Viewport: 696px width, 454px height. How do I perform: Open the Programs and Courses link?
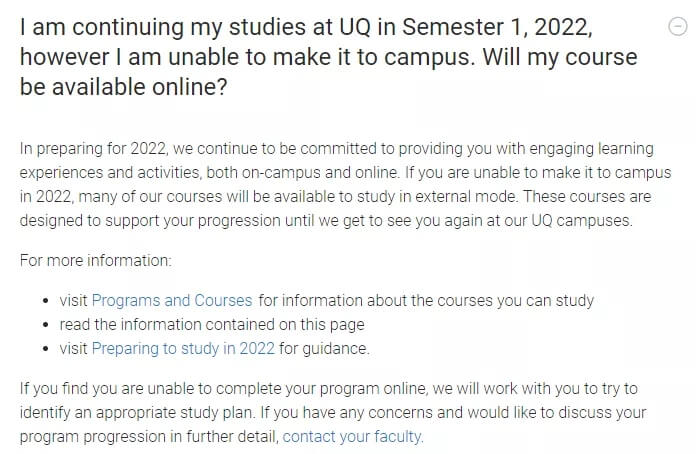172,300
